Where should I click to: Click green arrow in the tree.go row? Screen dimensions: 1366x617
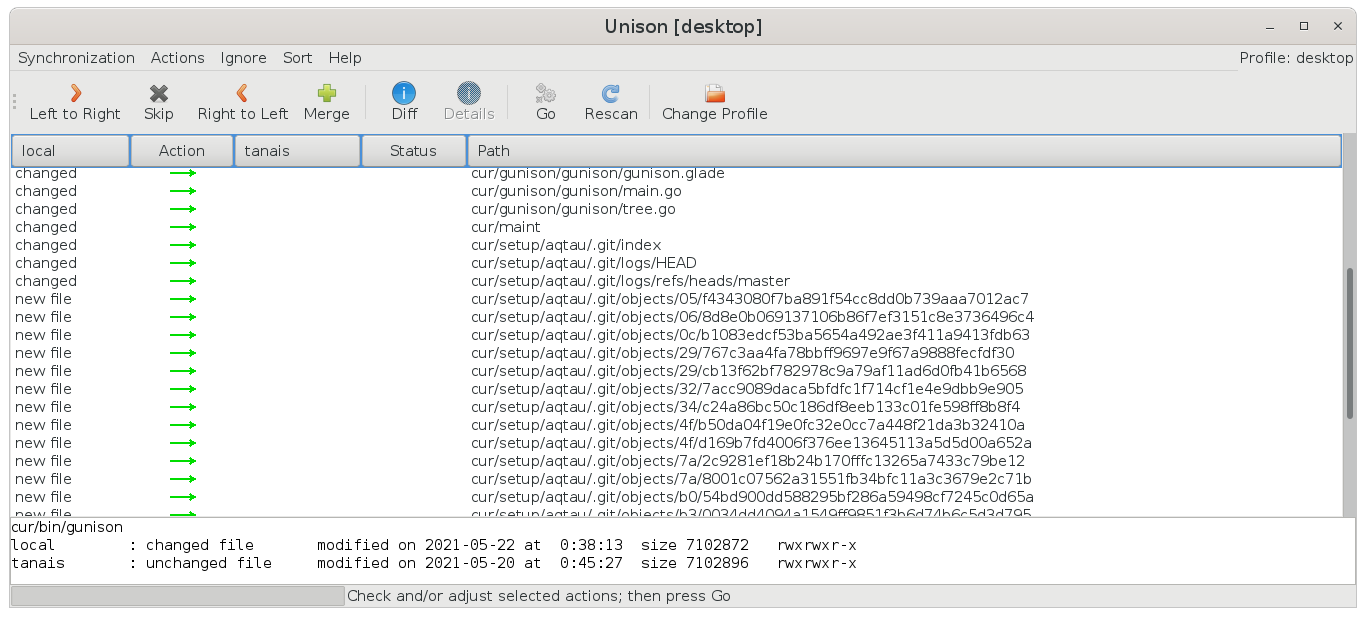[182, 209]
